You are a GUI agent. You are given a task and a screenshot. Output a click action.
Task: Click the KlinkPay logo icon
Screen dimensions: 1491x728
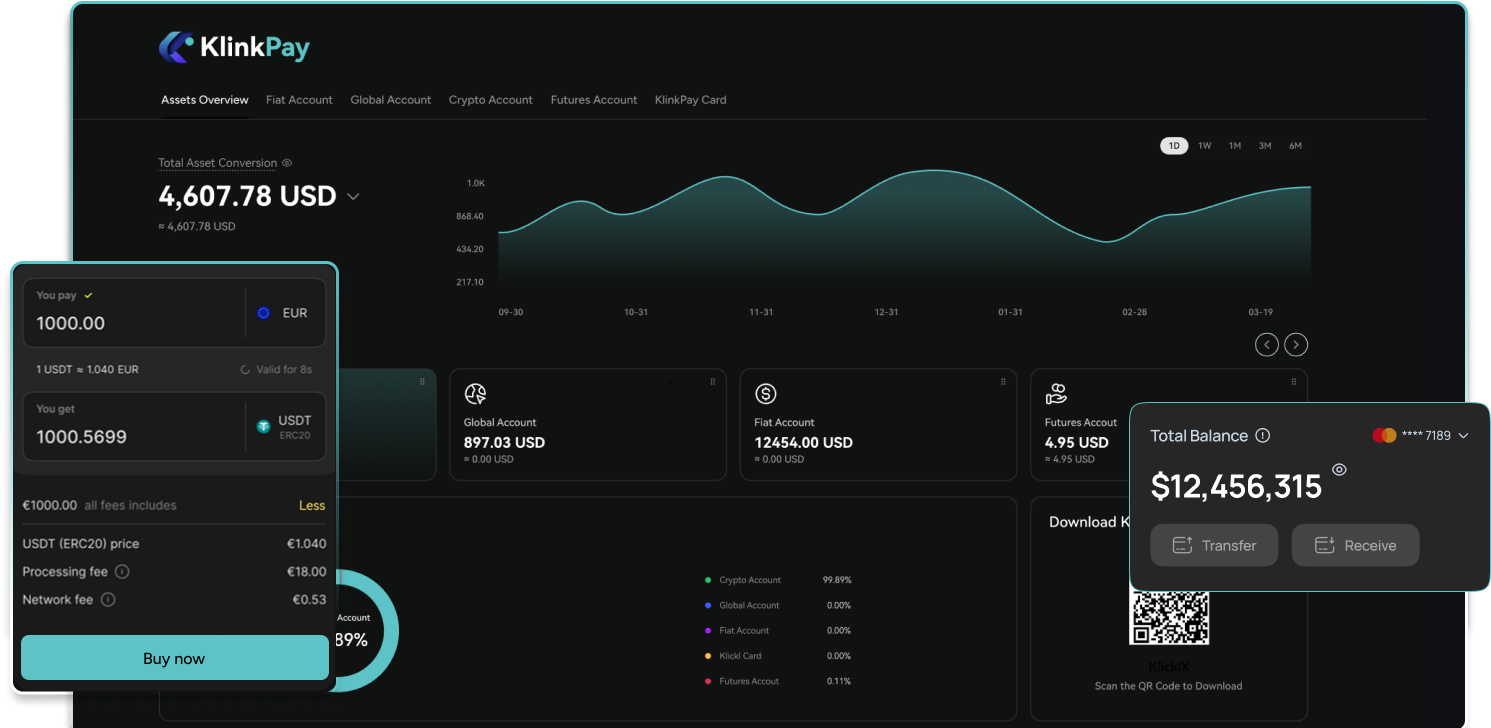(177, 47)
